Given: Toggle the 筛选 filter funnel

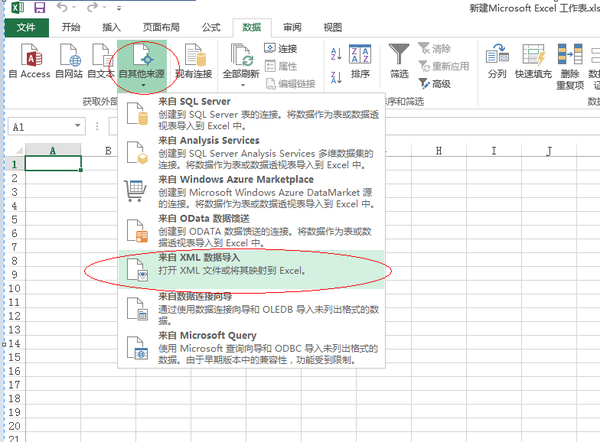Looking at the screenshot, I should click(399, 61).
